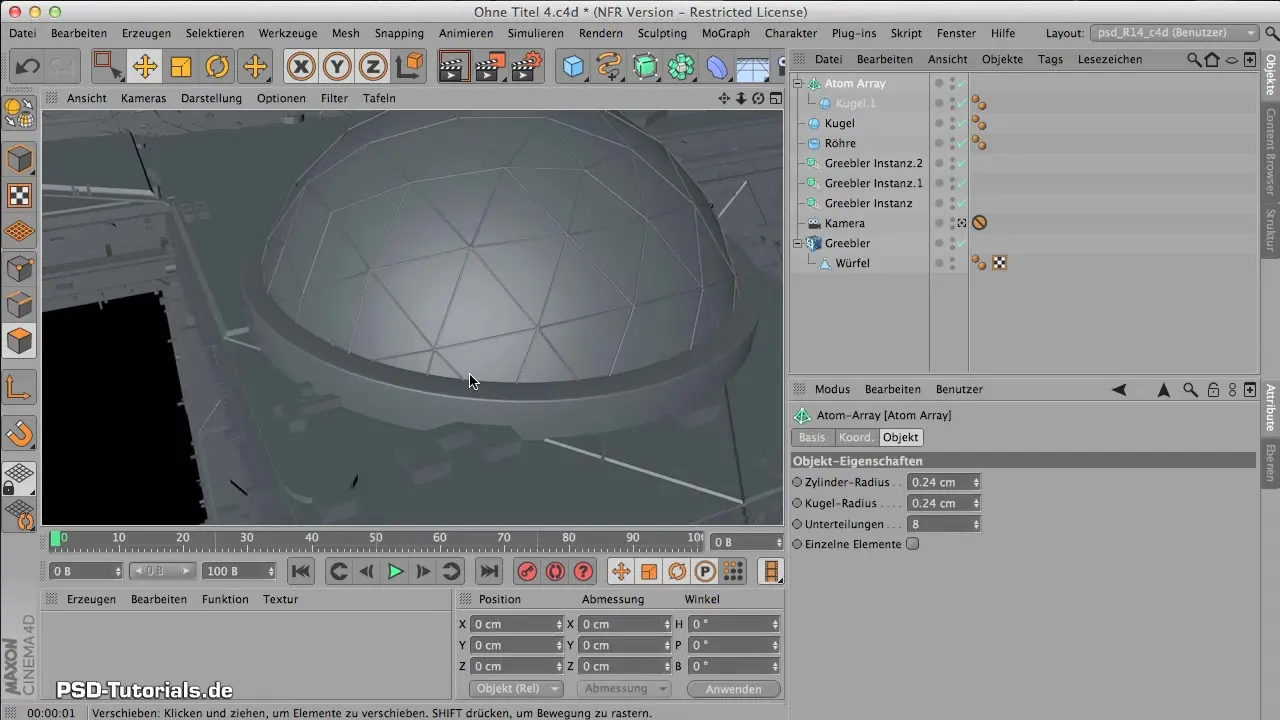Viewport: 1280px width, 720px height.
Task: Click the red record keyframe button
Action: [x=527, y=571]
